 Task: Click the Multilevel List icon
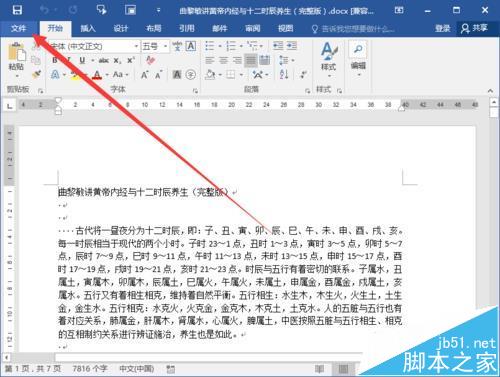click(252, 45)
